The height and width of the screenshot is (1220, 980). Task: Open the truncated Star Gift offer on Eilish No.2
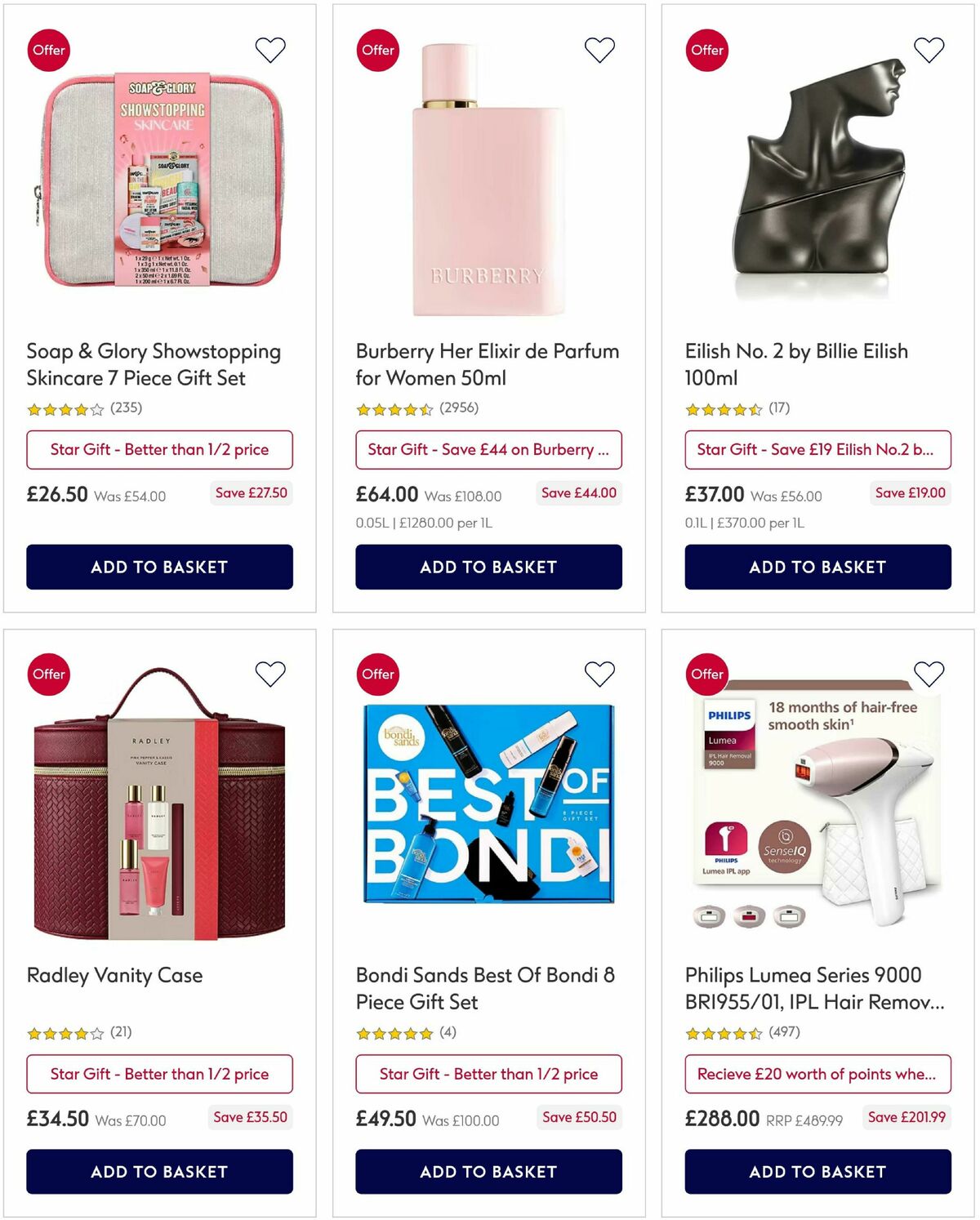click(x=818, y=449)
